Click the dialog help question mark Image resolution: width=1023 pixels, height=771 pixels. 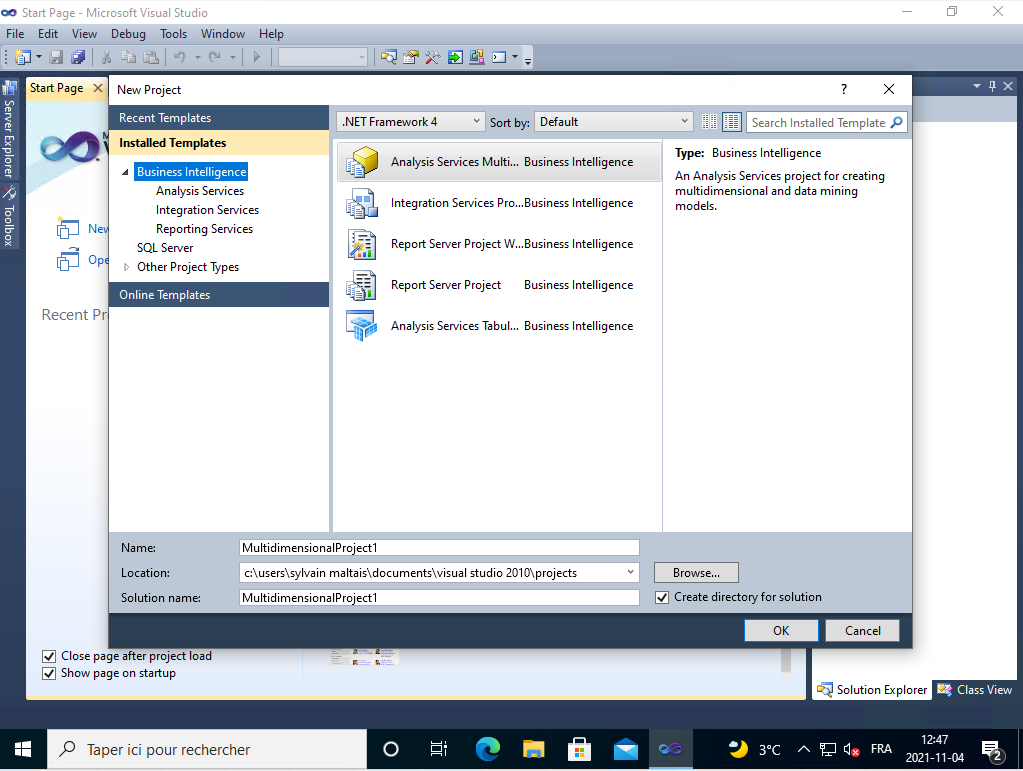844,89
